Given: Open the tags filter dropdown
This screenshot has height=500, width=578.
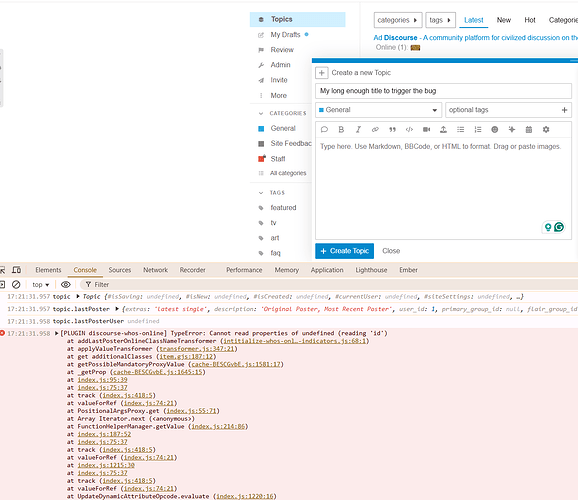Looking at the screenshot, I should 441,20.
